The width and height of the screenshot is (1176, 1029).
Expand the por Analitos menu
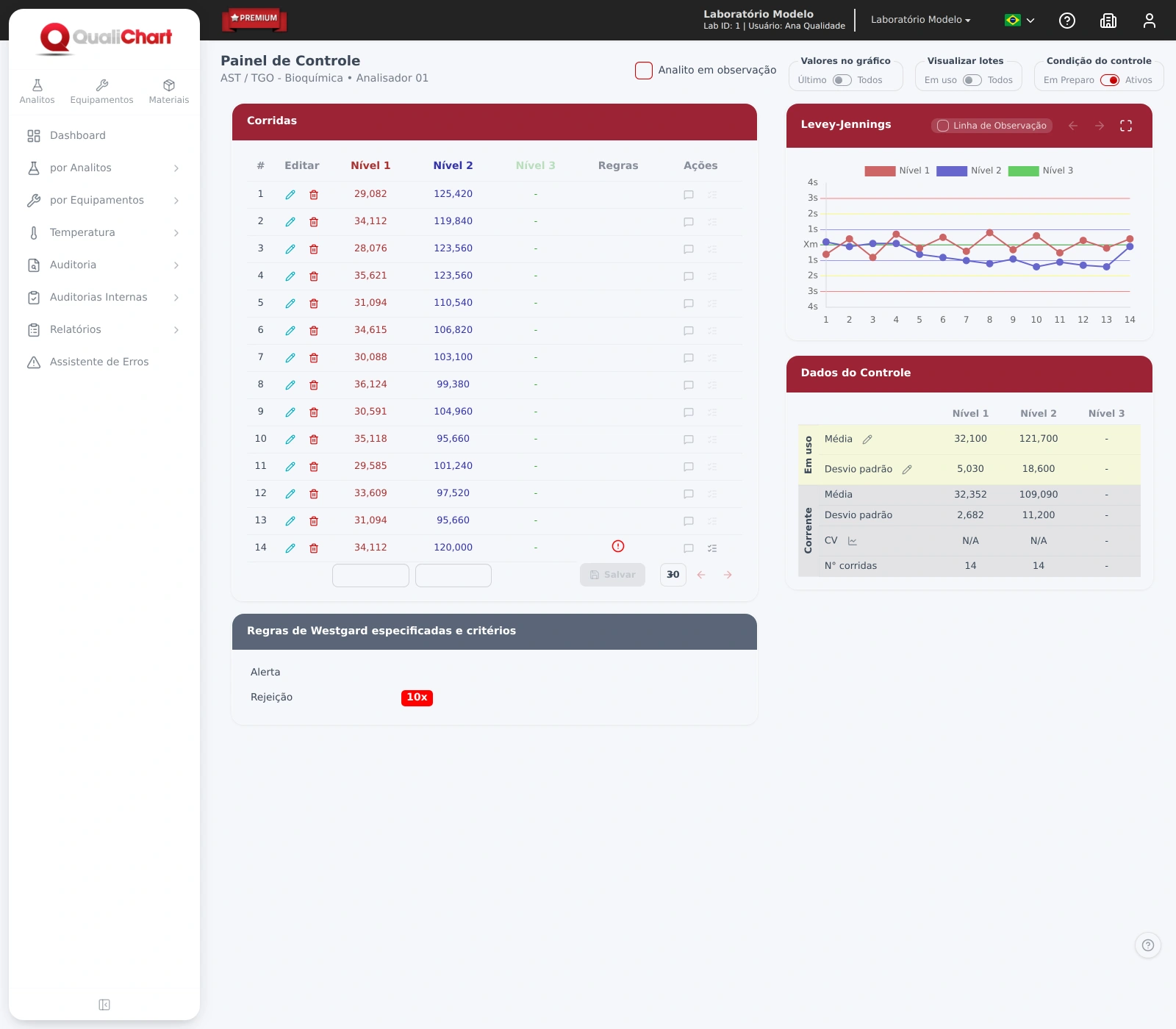pos(104,168)
